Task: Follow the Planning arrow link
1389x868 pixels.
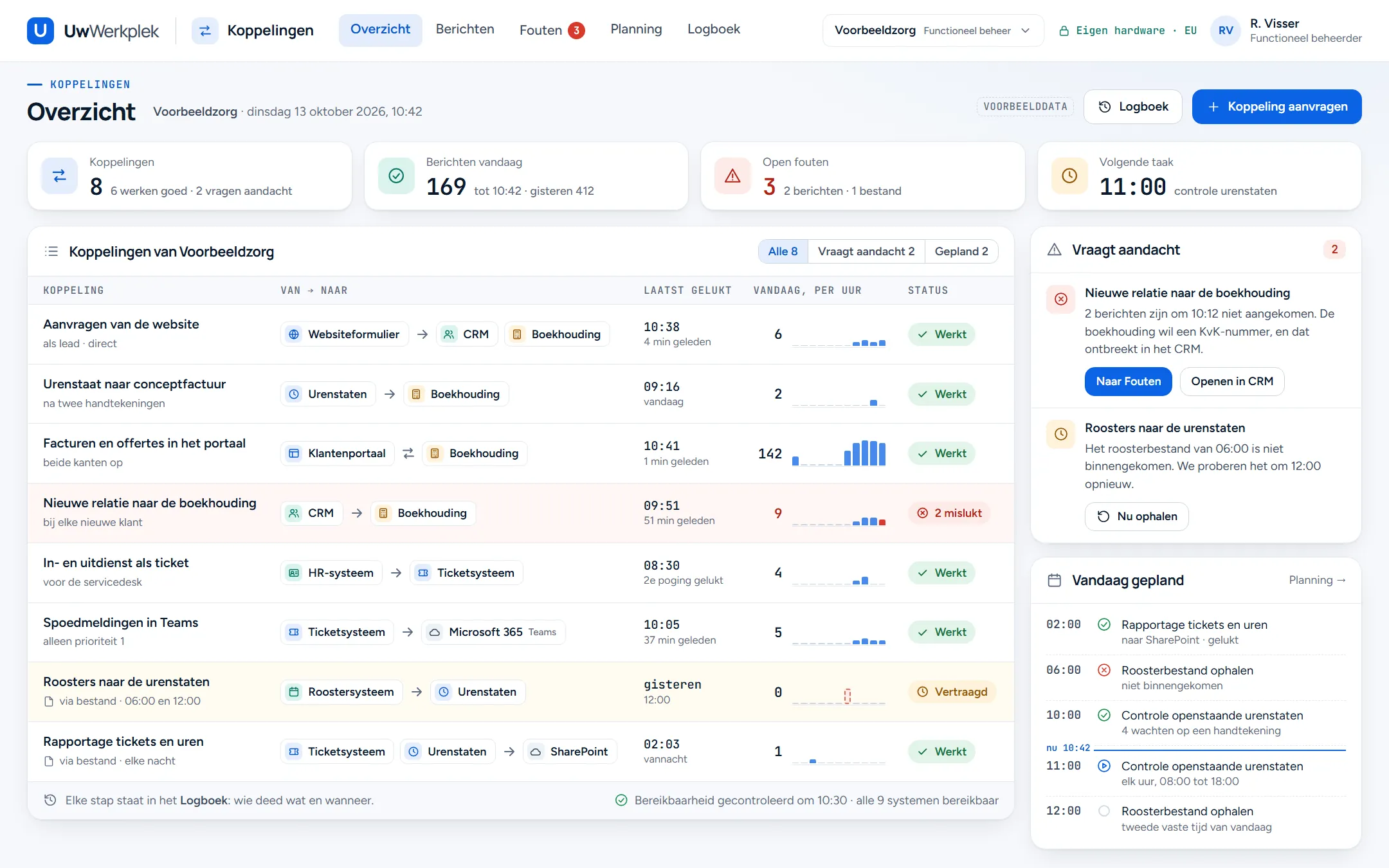Action: pos(1317,580)
